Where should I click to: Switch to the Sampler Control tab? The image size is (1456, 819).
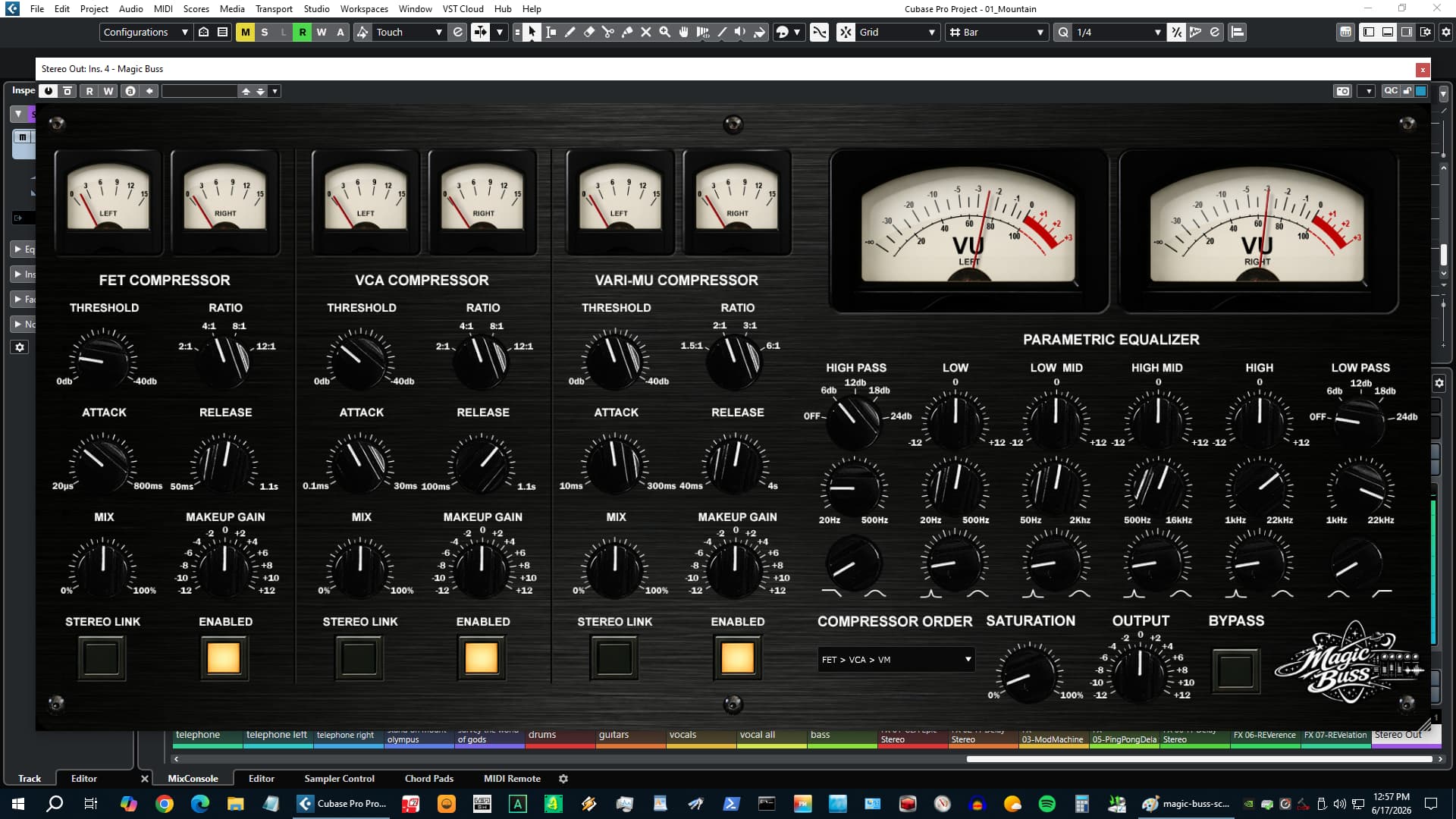pyautogui.click(x=339, y=778)
